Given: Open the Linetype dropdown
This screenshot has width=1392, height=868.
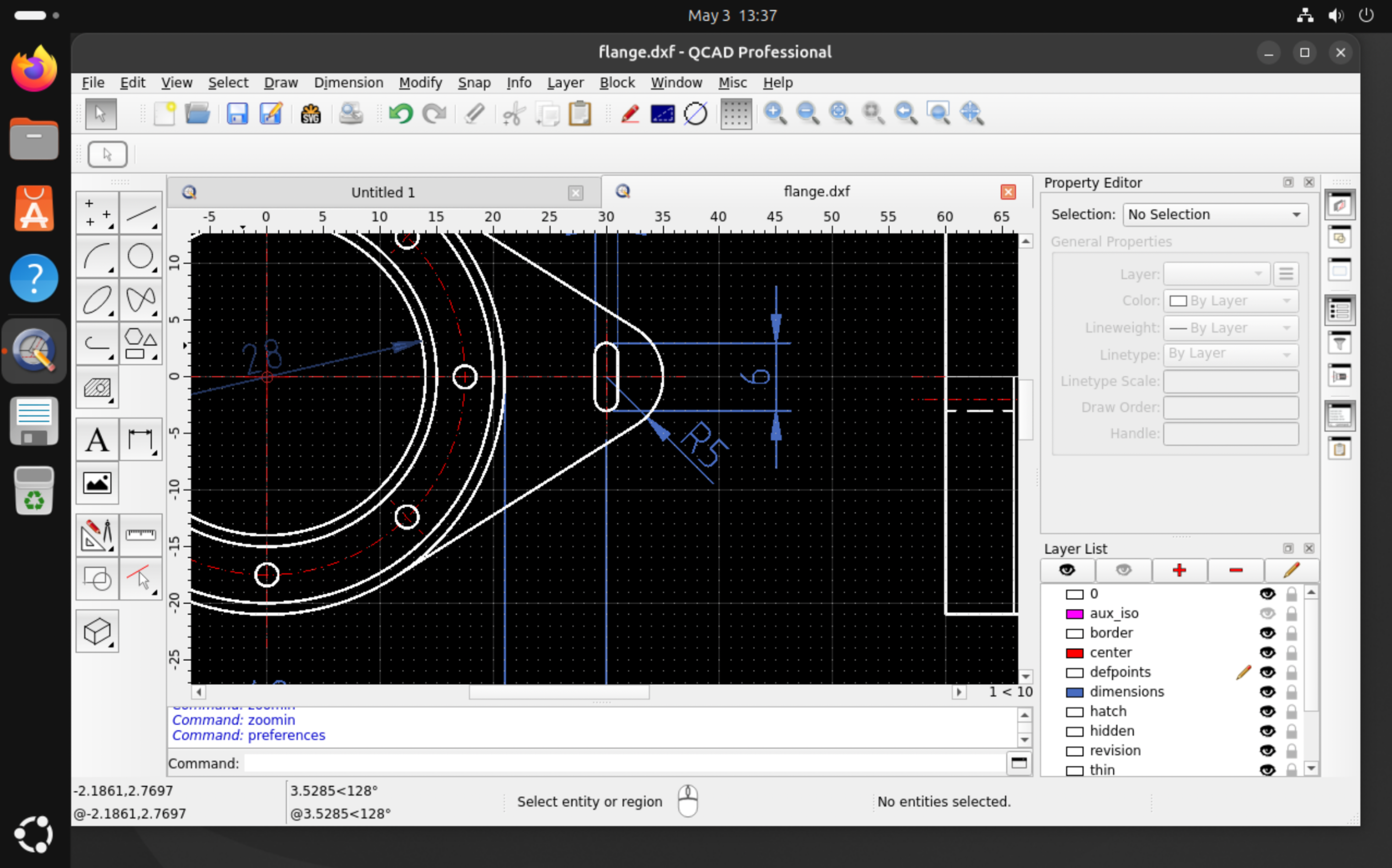Looking at the screenshot, I should click(1231, 354).
